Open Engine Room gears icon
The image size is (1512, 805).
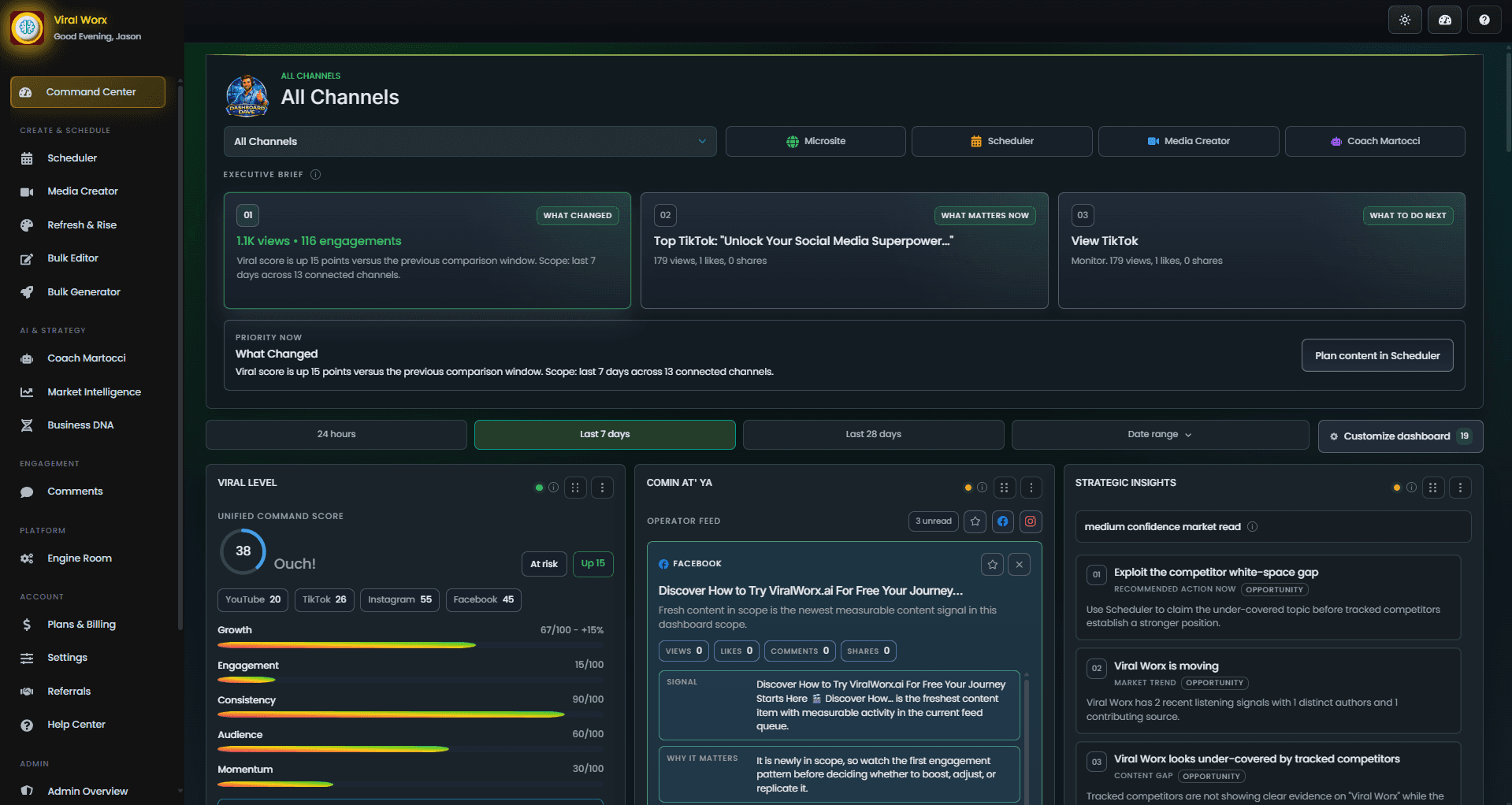(27, 558)
